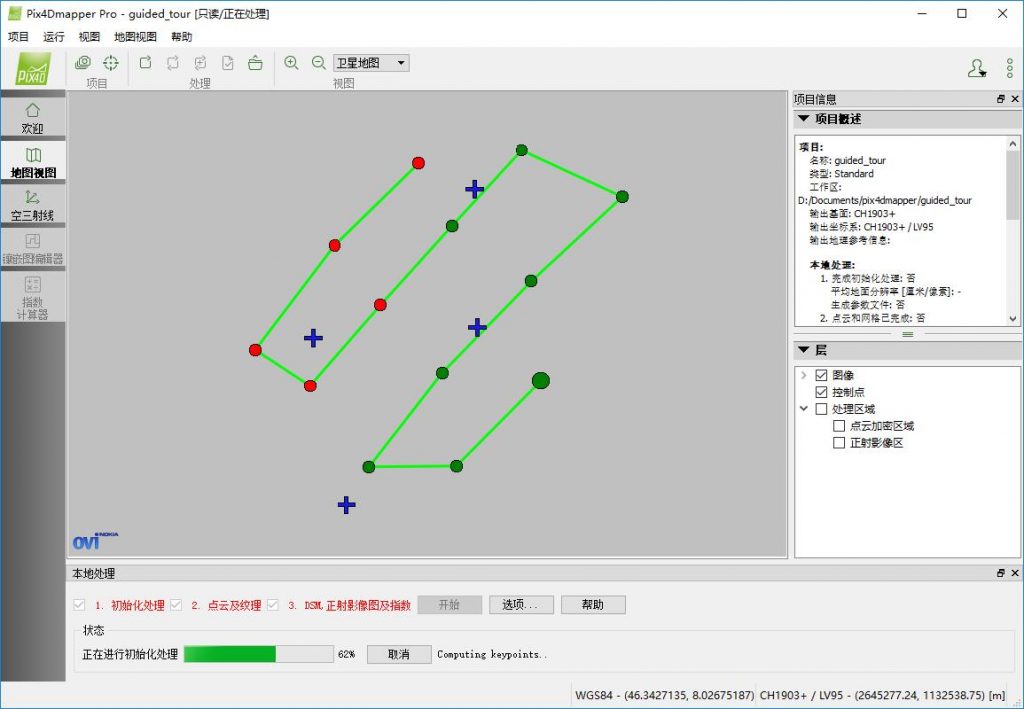Open the 视图 menu
The image size is (1024, 709).
[x=89, y=37]
